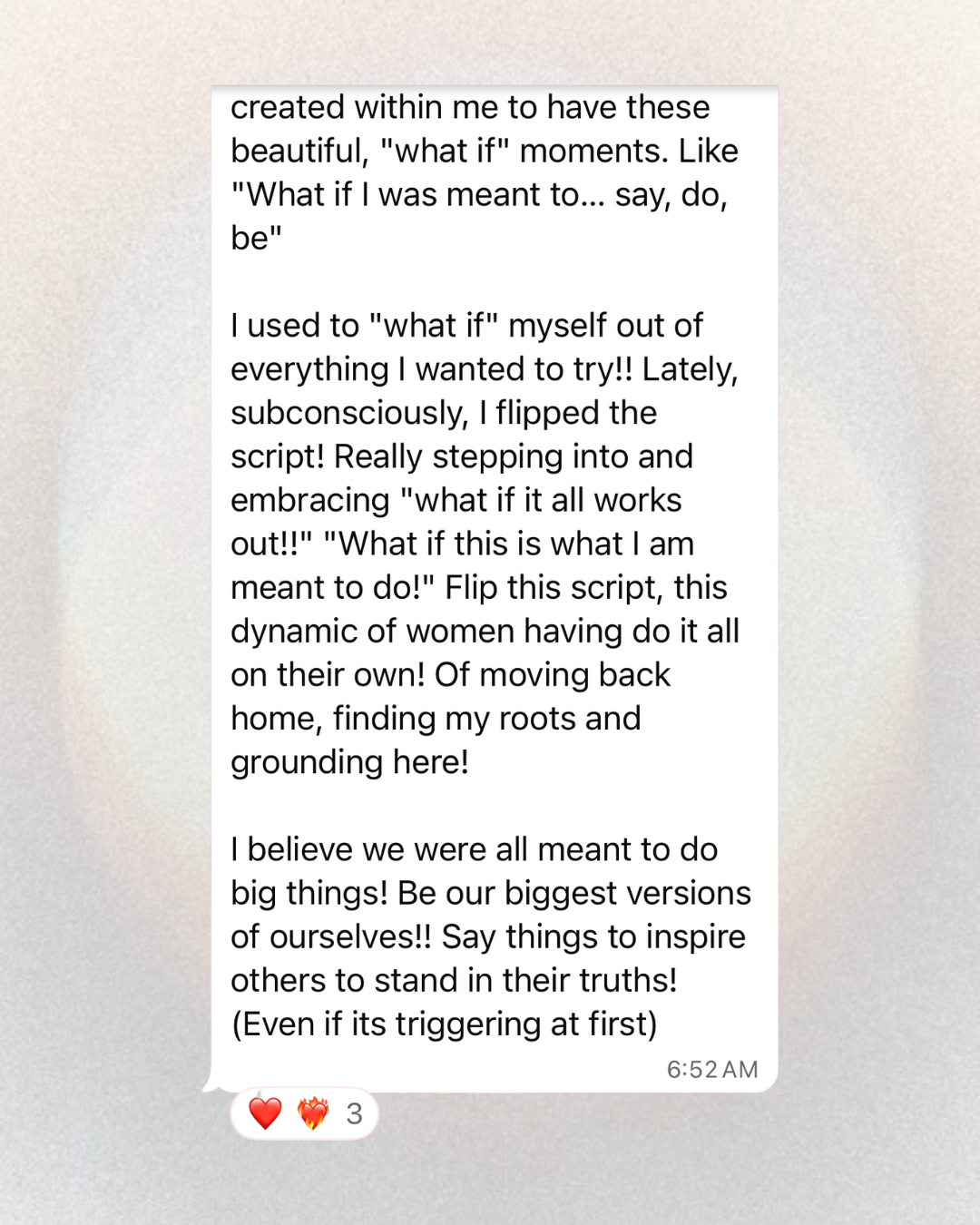Click the text "grounding here!"

click(x=349, y=762)
